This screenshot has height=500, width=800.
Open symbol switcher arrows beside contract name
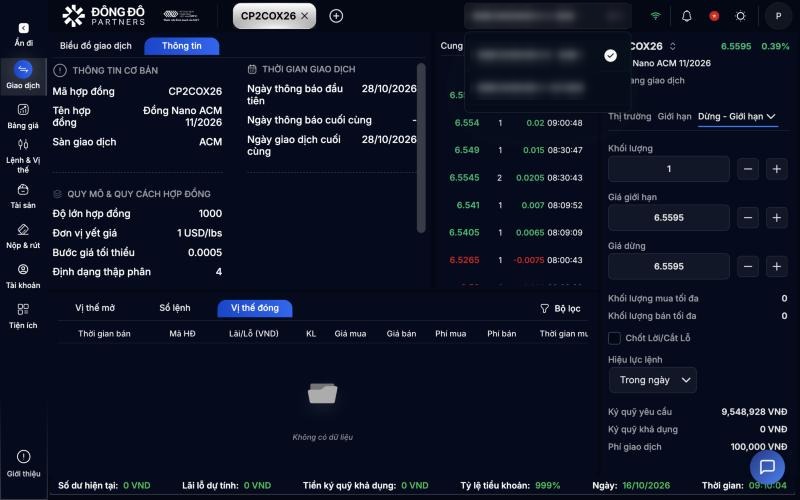(672, 46)
